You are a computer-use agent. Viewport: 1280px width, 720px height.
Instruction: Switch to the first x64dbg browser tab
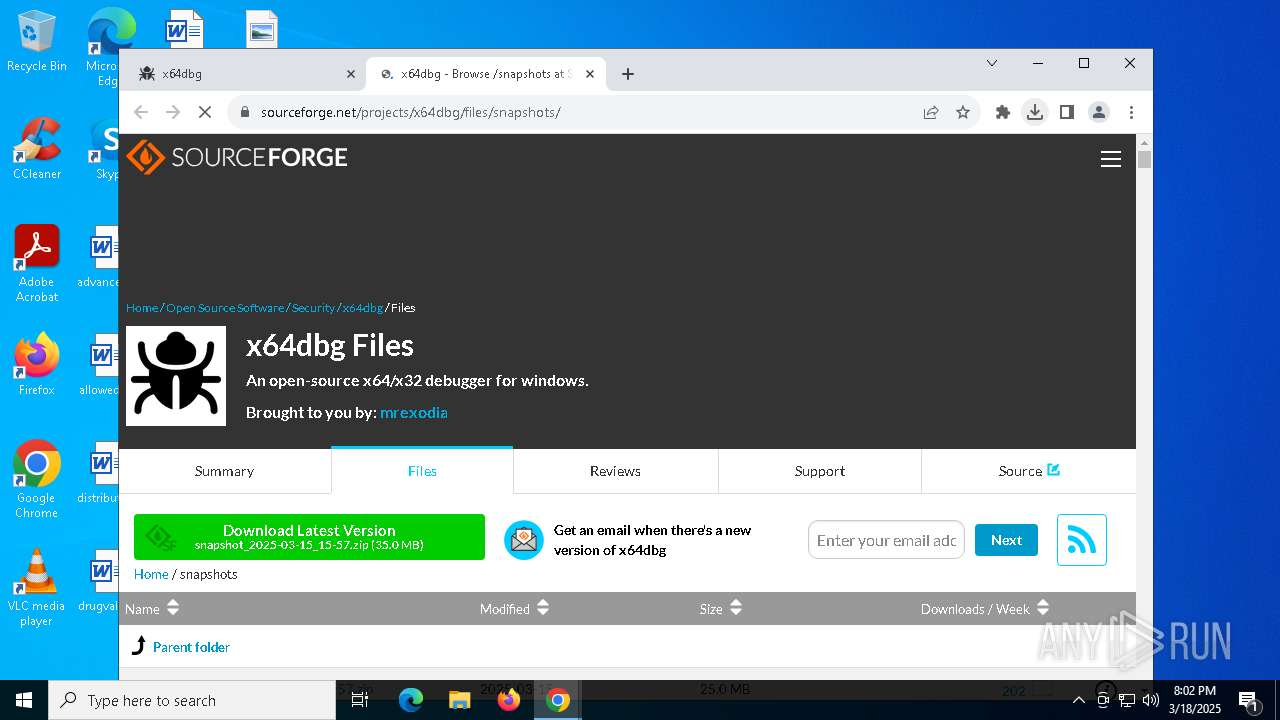click(x=246, y=74)
